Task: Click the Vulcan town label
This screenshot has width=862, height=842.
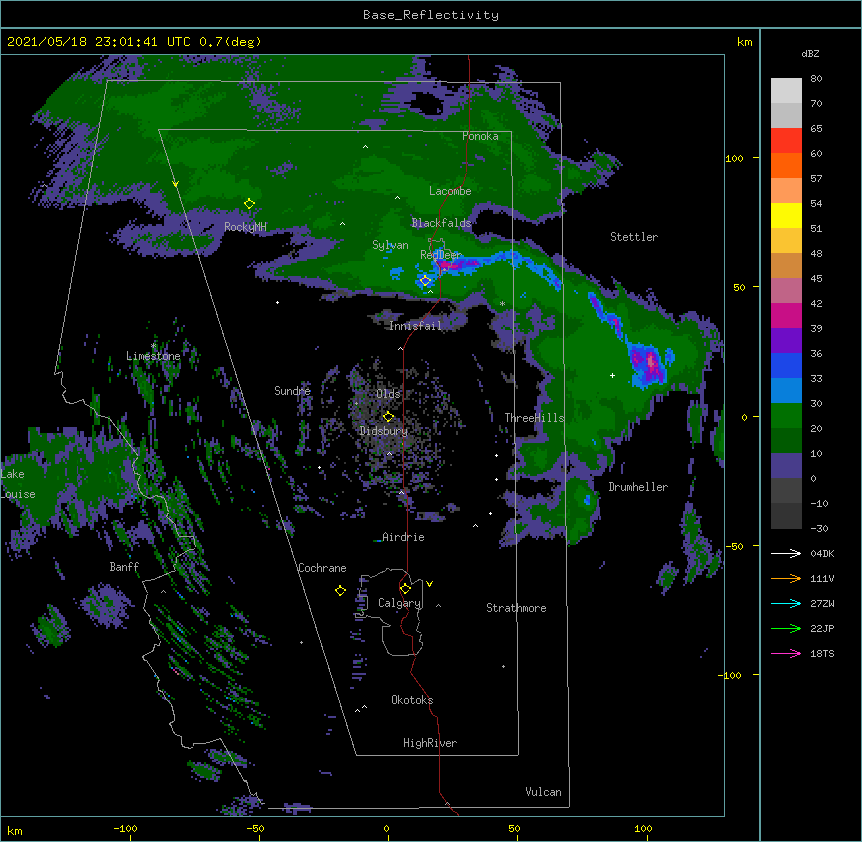Action: click(543, 792)
